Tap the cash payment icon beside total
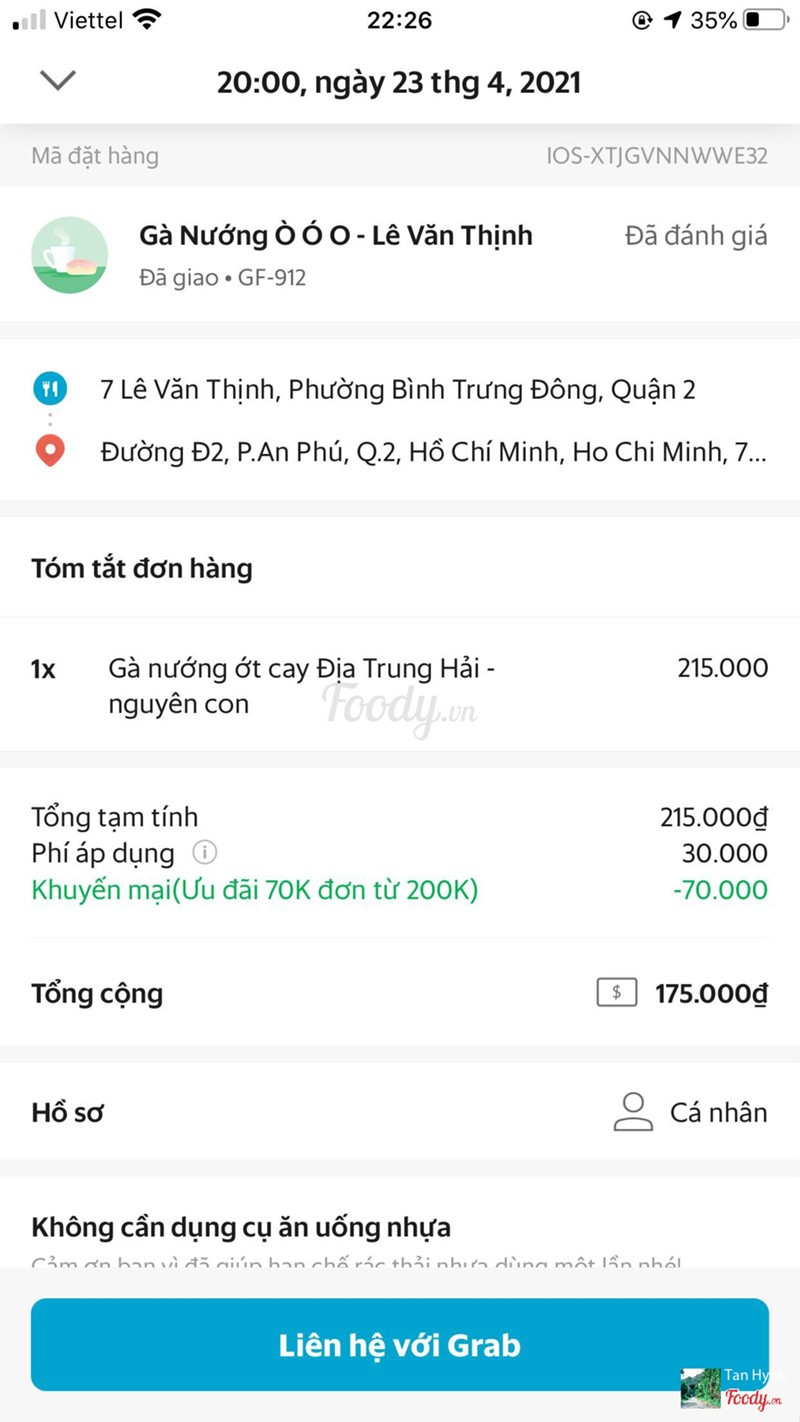 pyautogui.click(x=616, y=993)
